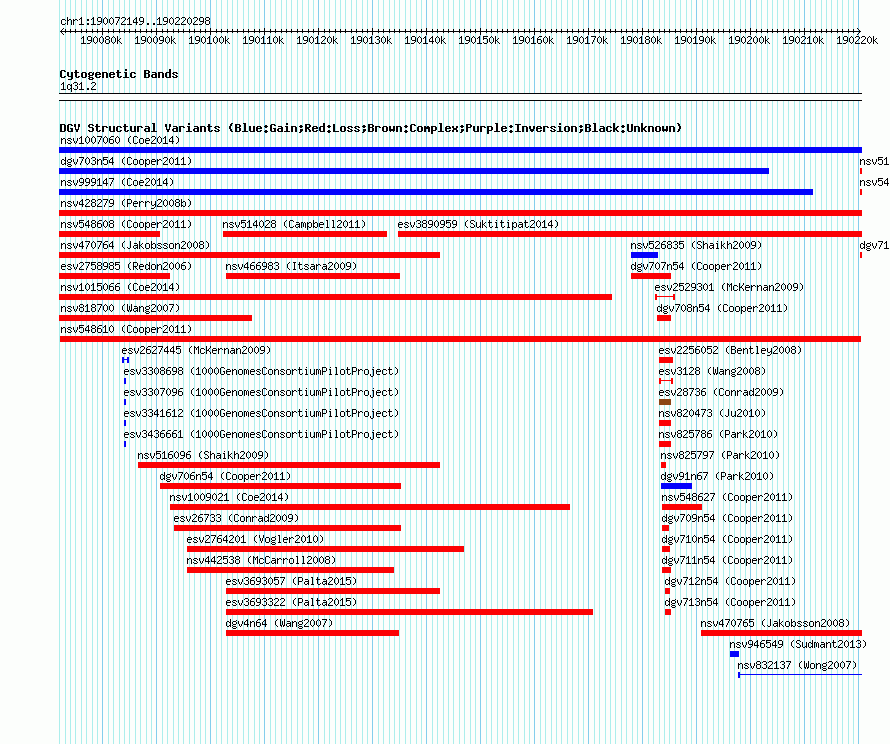Click dgv712n54 (Cooper2011) label
This screenshot has height=744, width=890.
coord(730,581)
